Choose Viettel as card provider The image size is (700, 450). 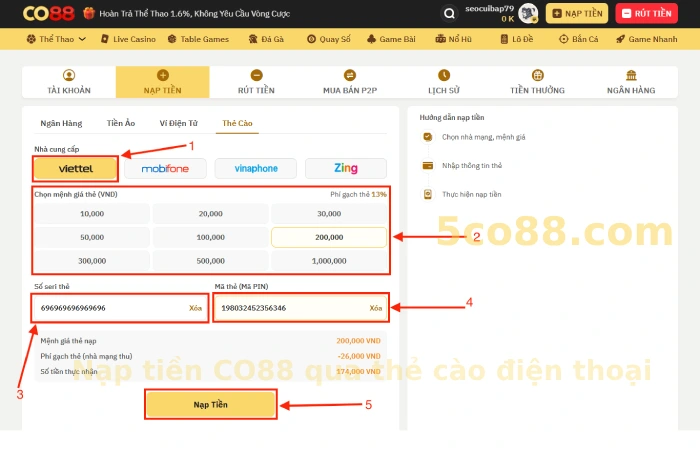click(75, 169)
